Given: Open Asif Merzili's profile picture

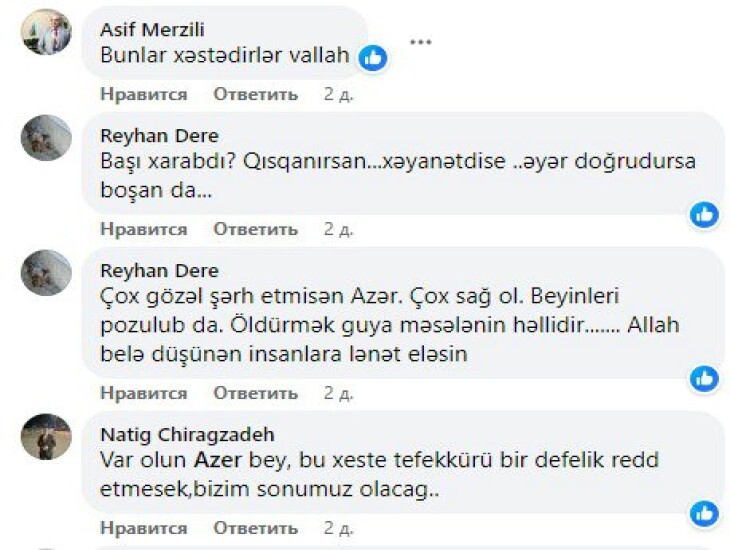Looking at the screenshot, I should click(x=46, y=32).
